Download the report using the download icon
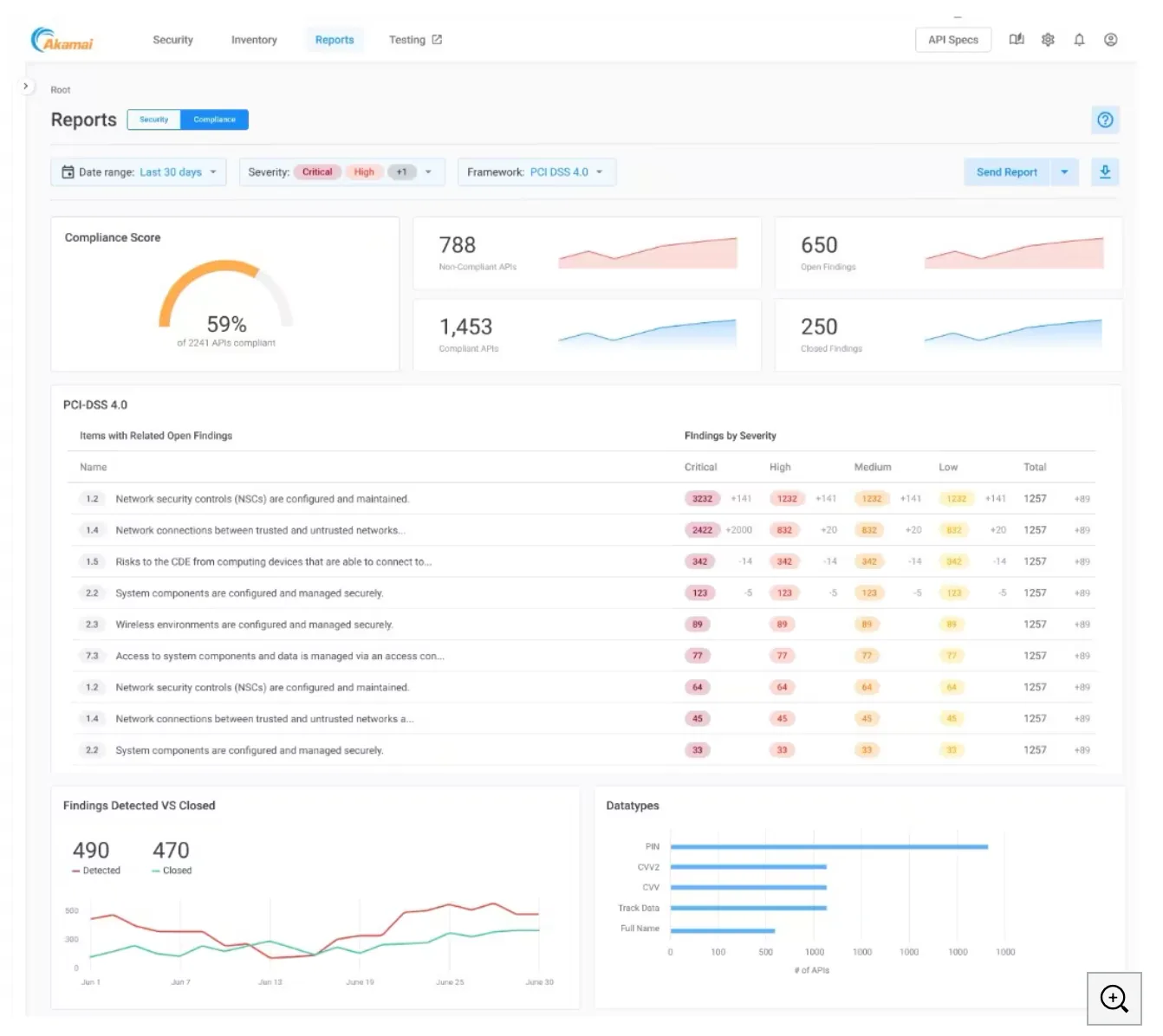The image size is (1163, 1036). click(x=1105, y=172)
